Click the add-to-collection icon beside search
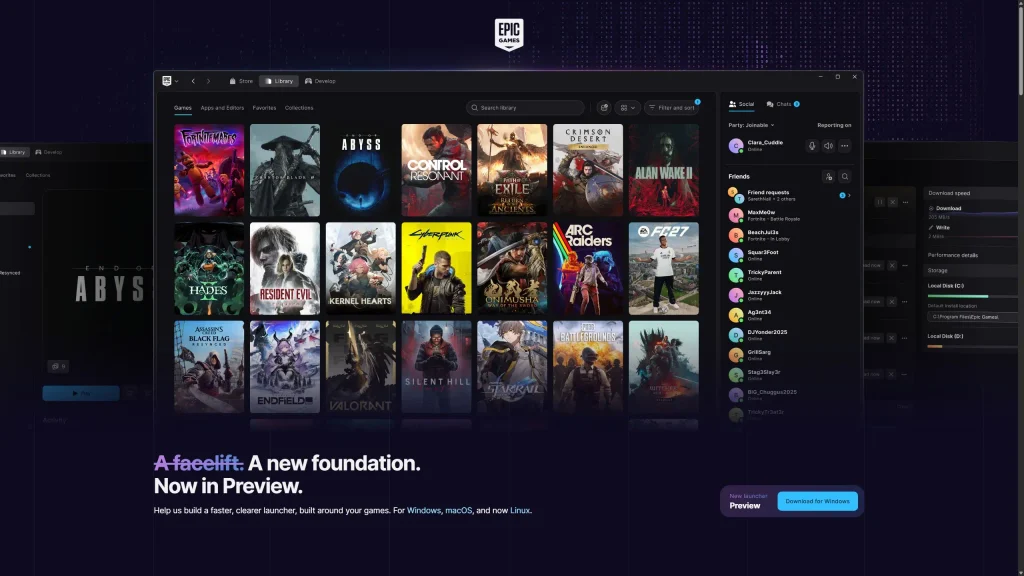1024x576 pixels. point(604,108)
